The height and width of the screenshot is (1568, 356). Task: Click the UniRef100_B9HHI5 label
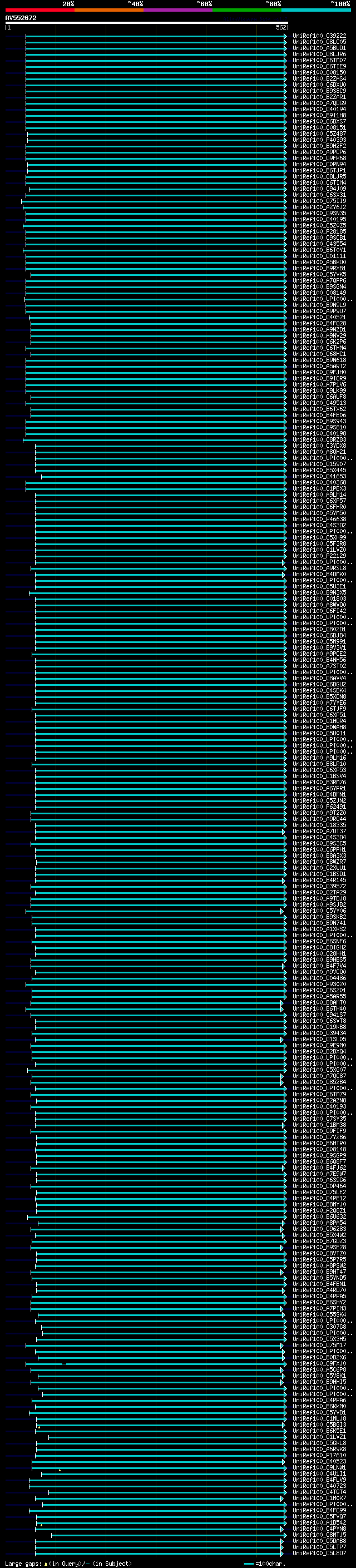click(x=319, y=1382)
